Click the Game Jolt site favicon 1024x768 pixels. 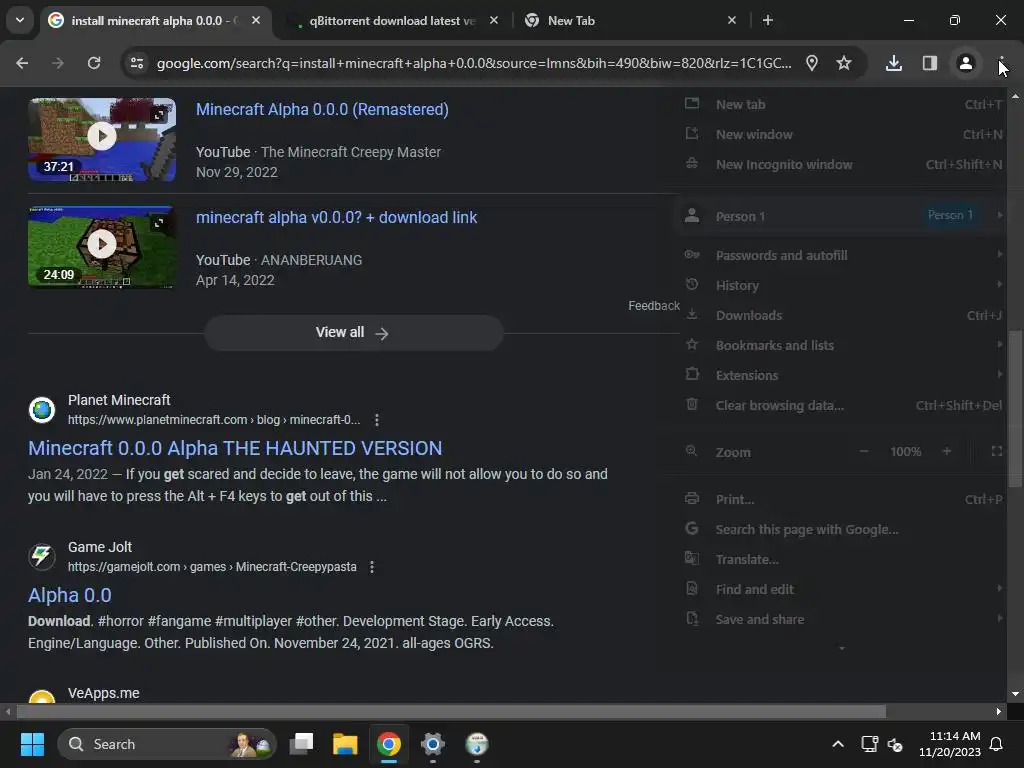(42, 556)
